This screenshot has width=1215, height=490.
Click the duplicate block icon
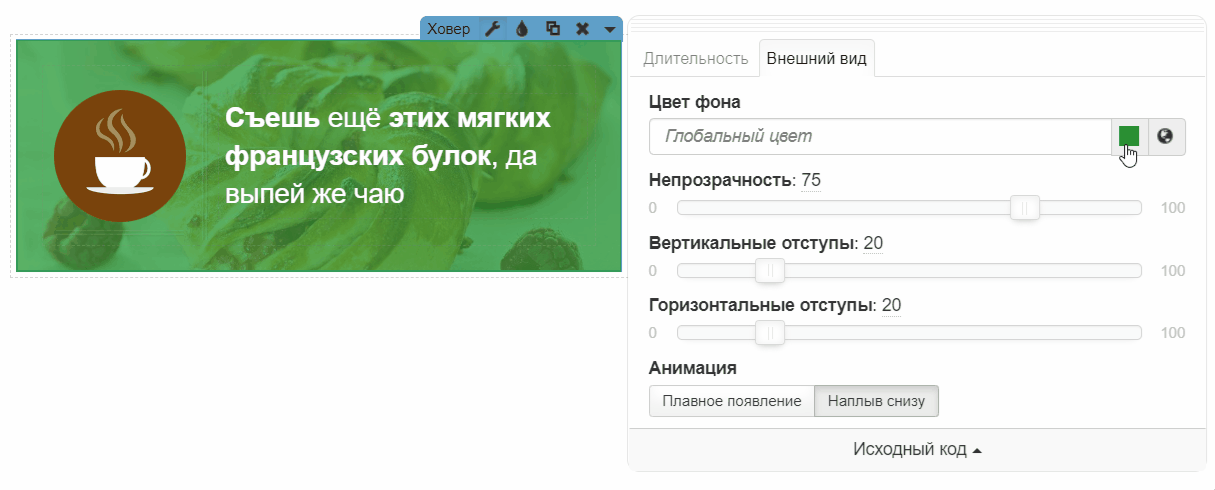click(552, 29)
